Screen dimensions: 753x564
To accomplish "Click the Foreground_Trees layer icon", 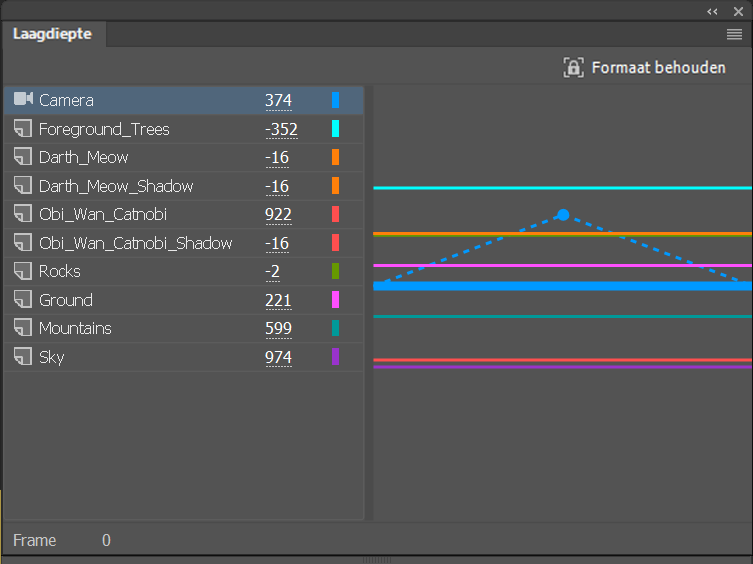I will tap(23, 129).
